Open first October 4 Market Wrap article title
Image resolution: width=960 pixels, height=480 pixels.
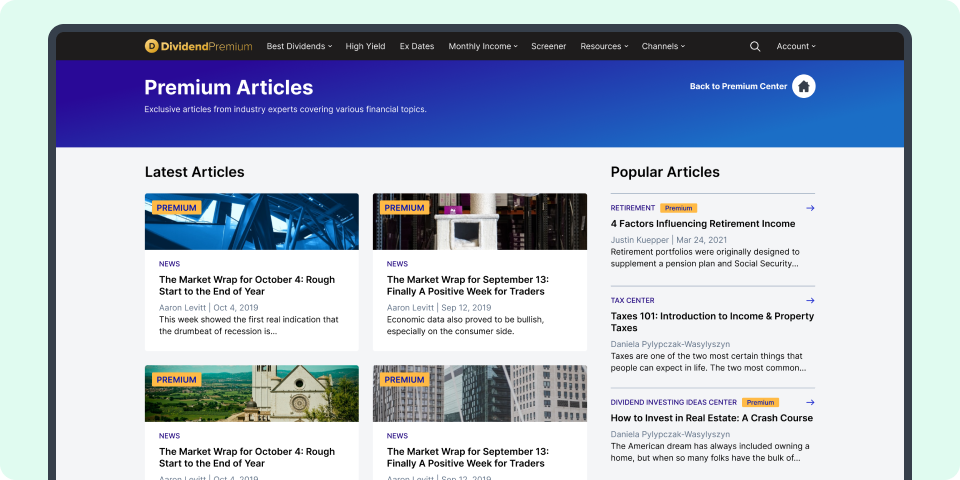(247, 285)
